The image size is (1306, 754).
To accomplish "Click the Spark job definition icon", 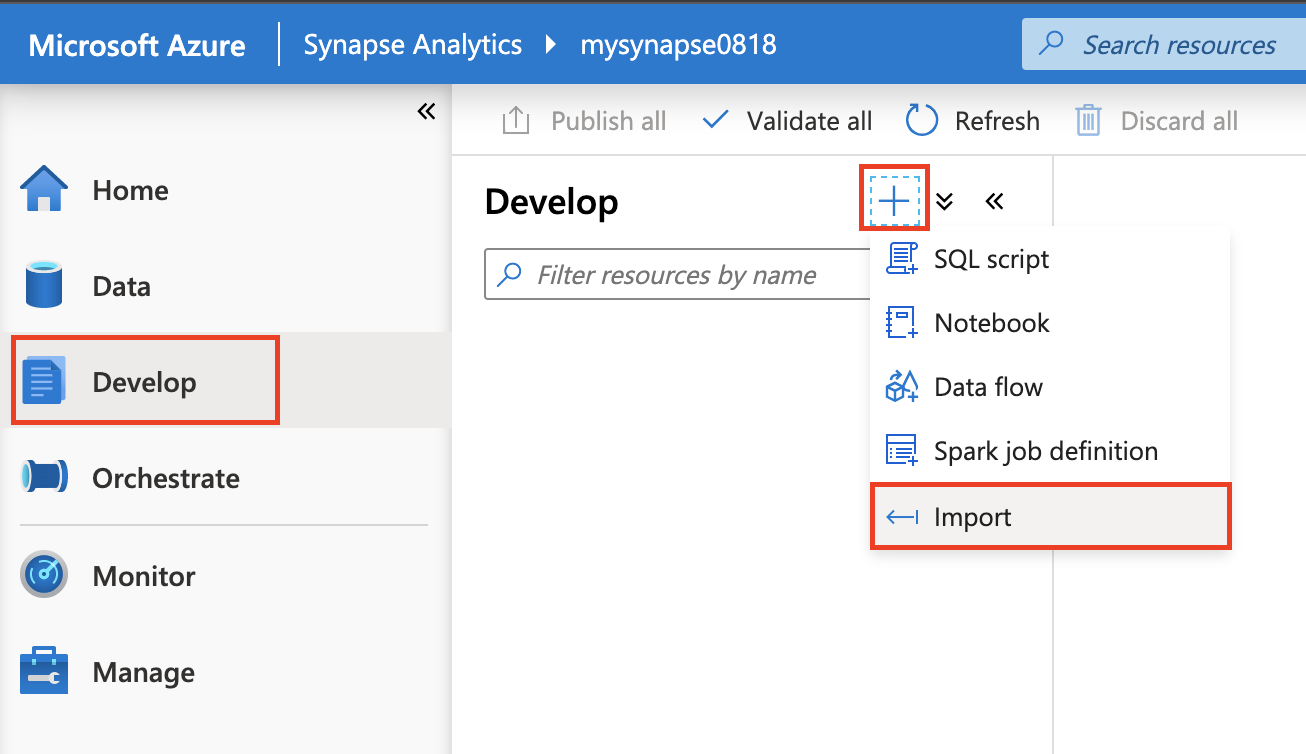I will click(902, 451).
